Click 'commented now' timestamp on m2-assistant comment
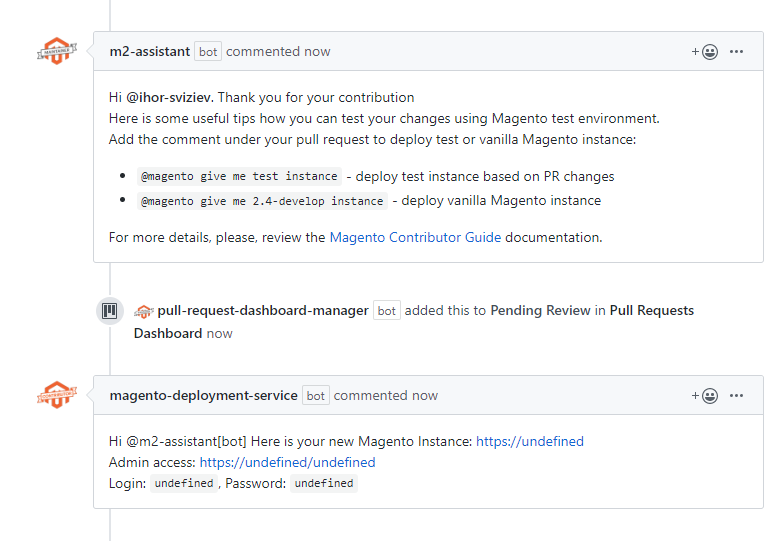 click(278, 52)
